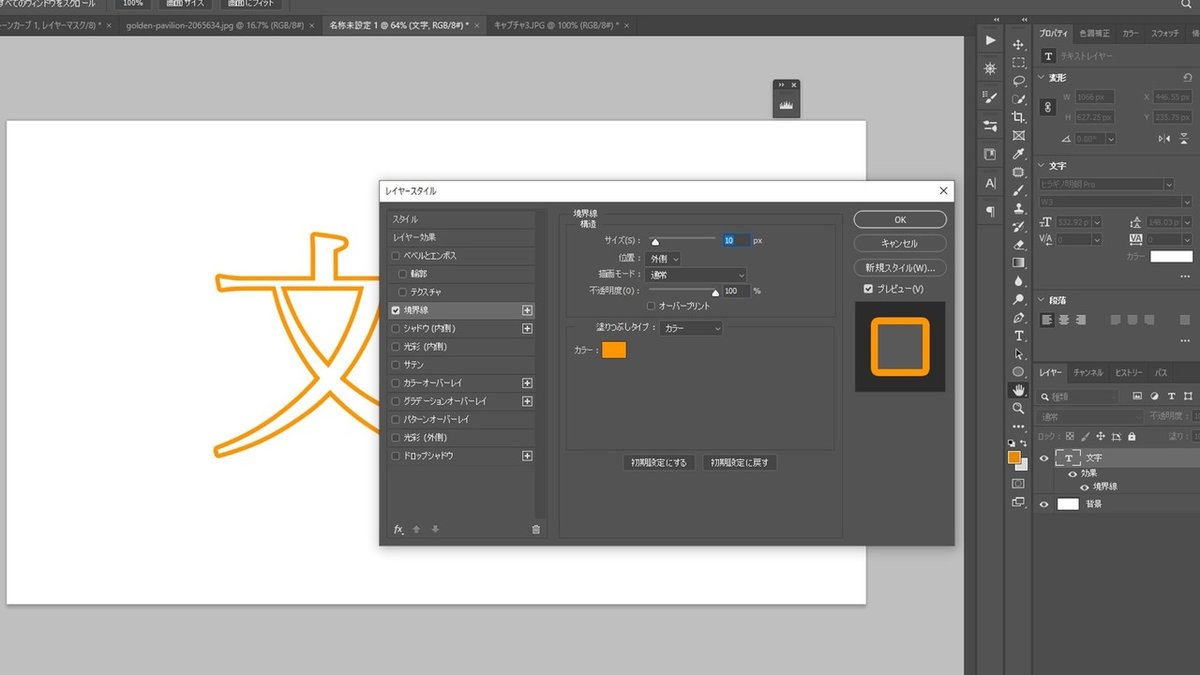Select the Ellipse shape tool
1200x675 pixels.
click(x=1018, y=372)
